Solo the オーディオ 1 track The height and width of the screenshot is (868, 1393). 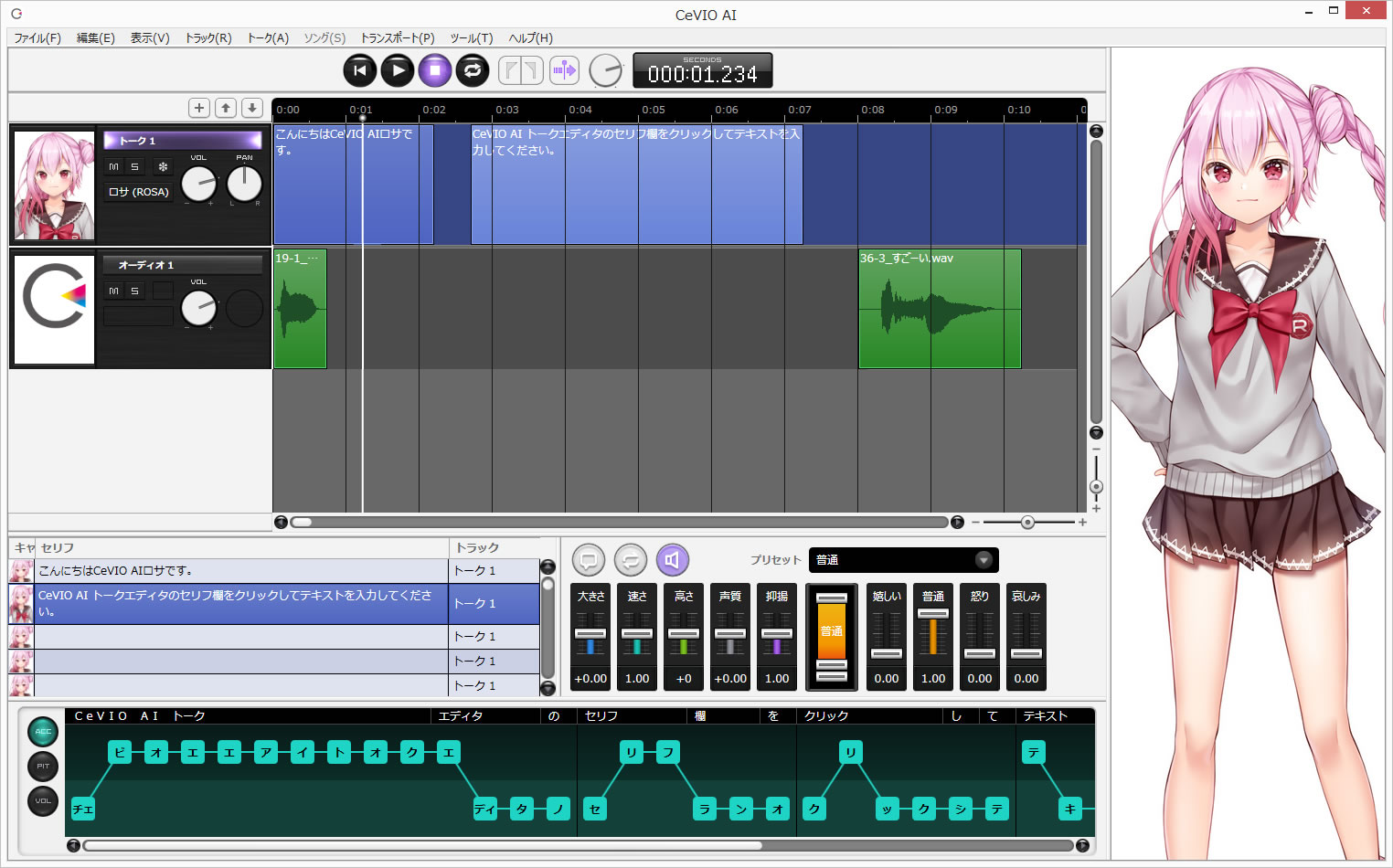134,291
